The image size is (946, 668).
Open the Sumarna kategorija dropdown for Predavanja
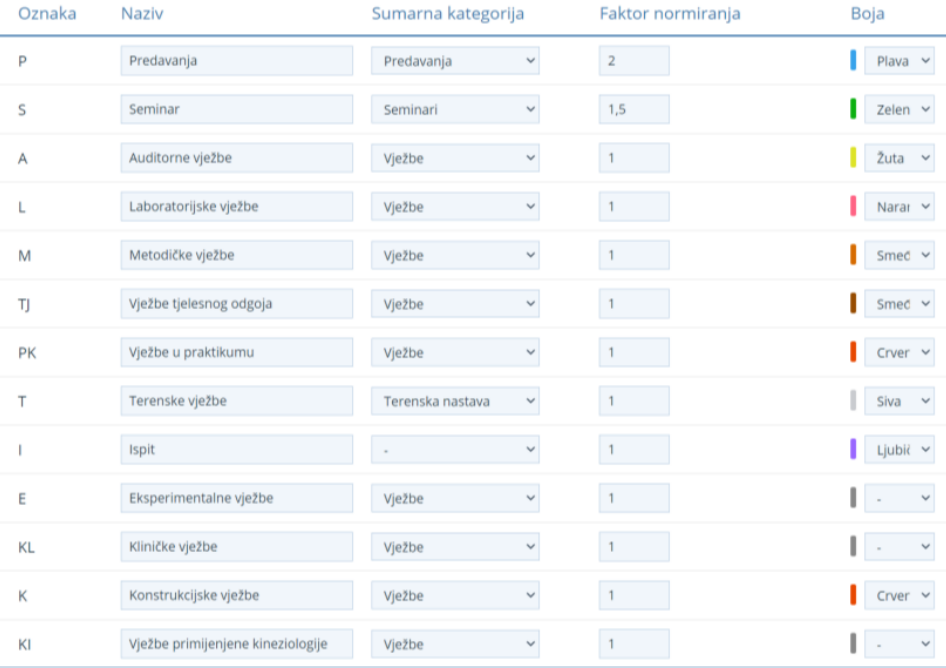[455, 61]
